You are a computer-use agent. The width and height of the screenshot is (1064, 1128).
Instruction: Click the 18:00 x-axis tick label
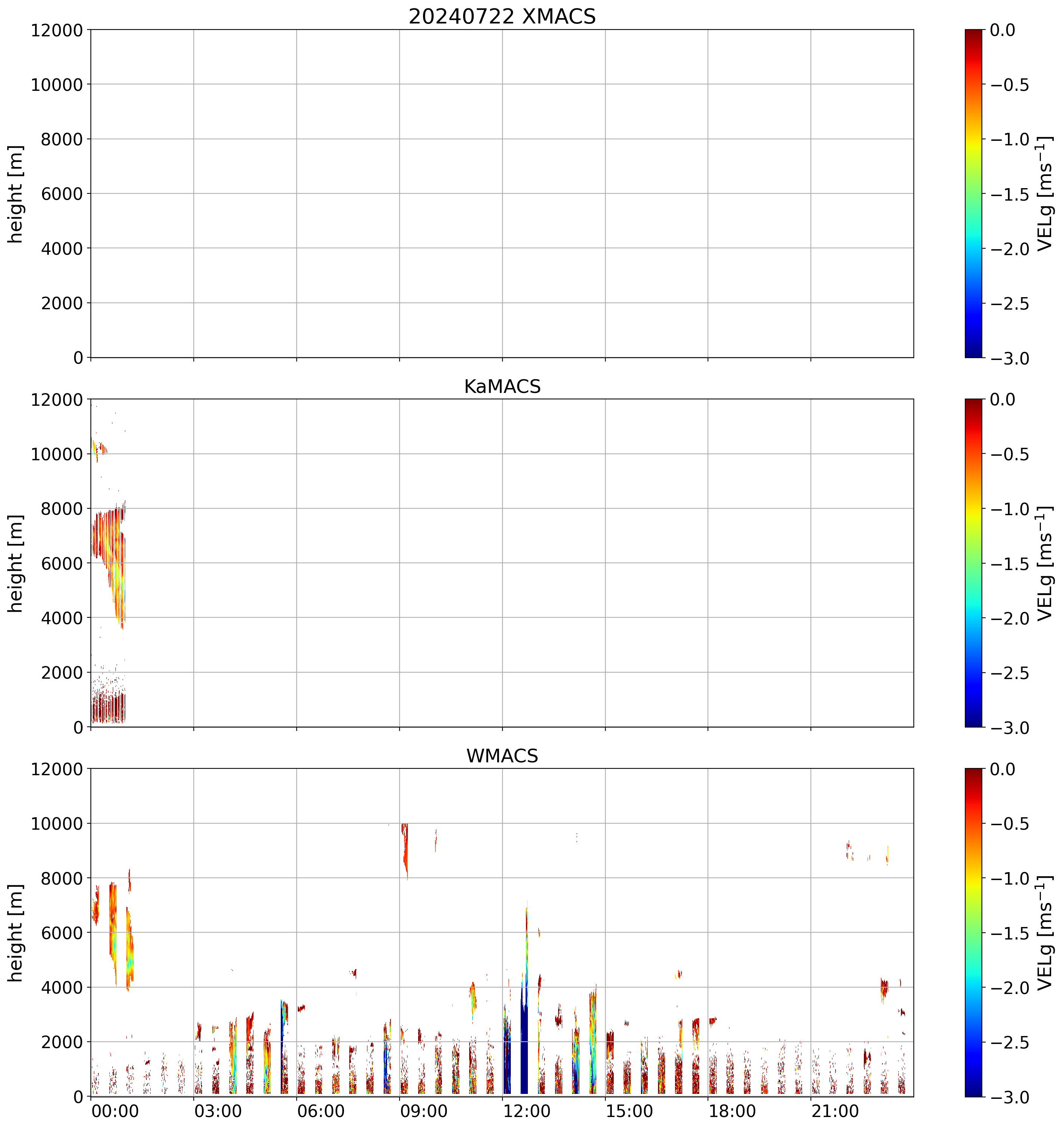732,1111
